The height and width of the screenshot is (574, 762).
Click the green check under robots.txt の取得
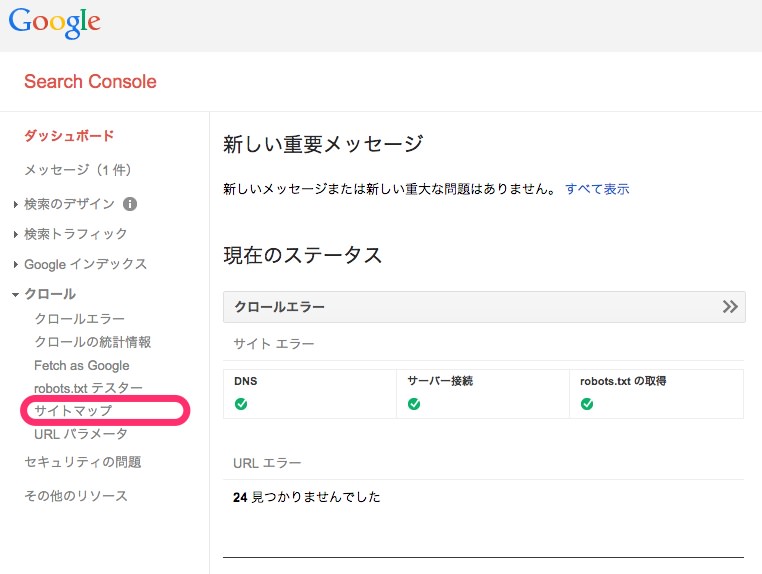click(x=587, y=404)
